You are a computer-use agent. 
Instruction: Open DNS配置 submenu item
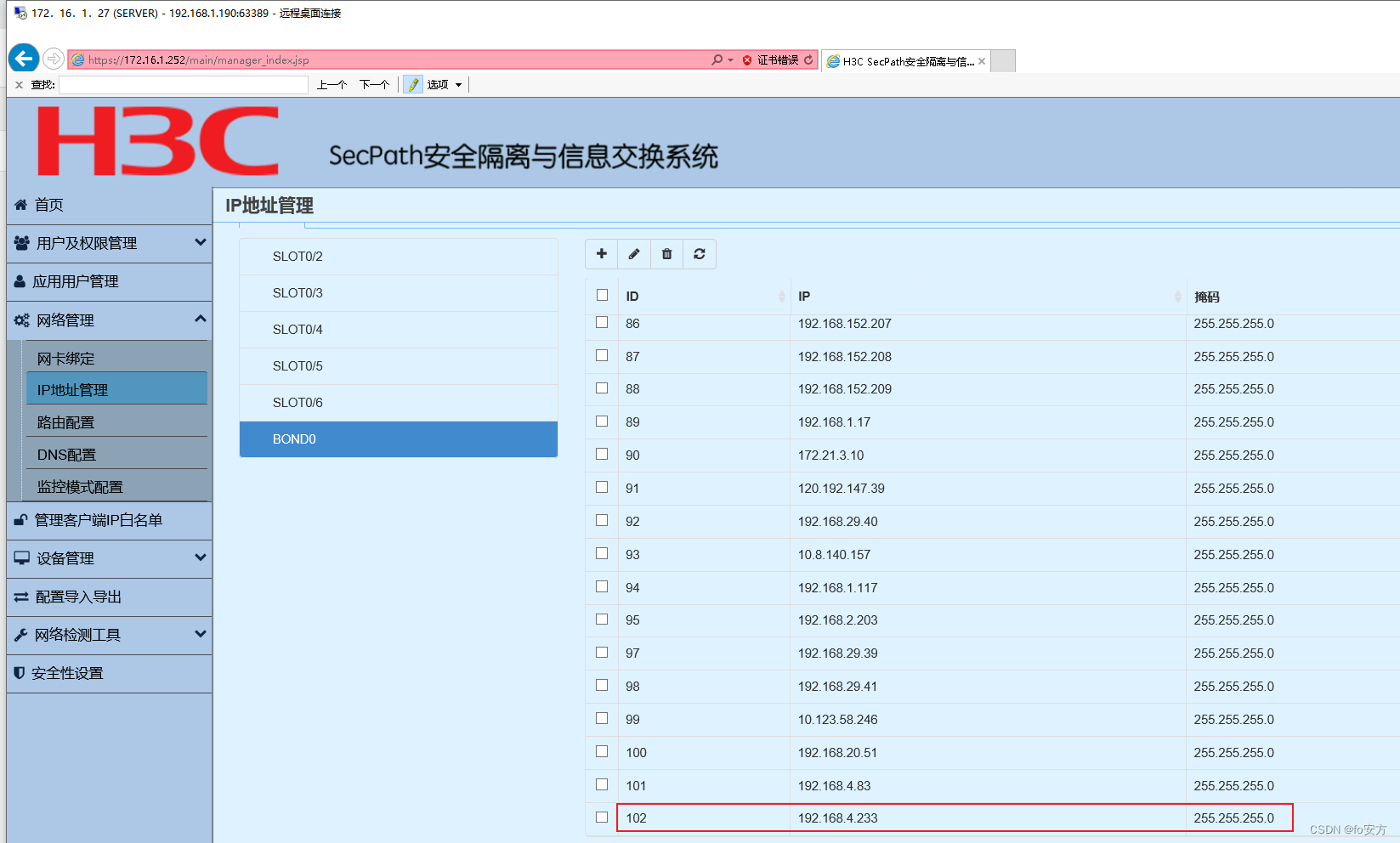(117, 454)
